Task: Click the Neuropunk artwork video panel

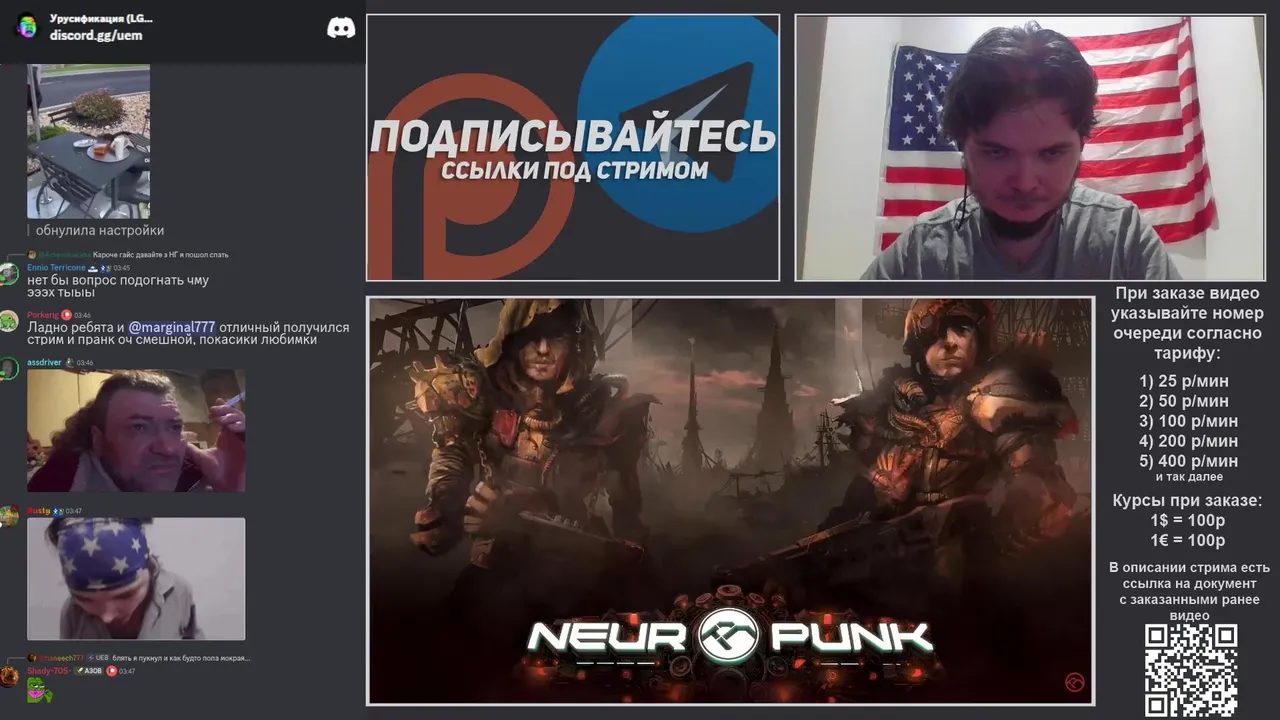Action: [730, 501]
